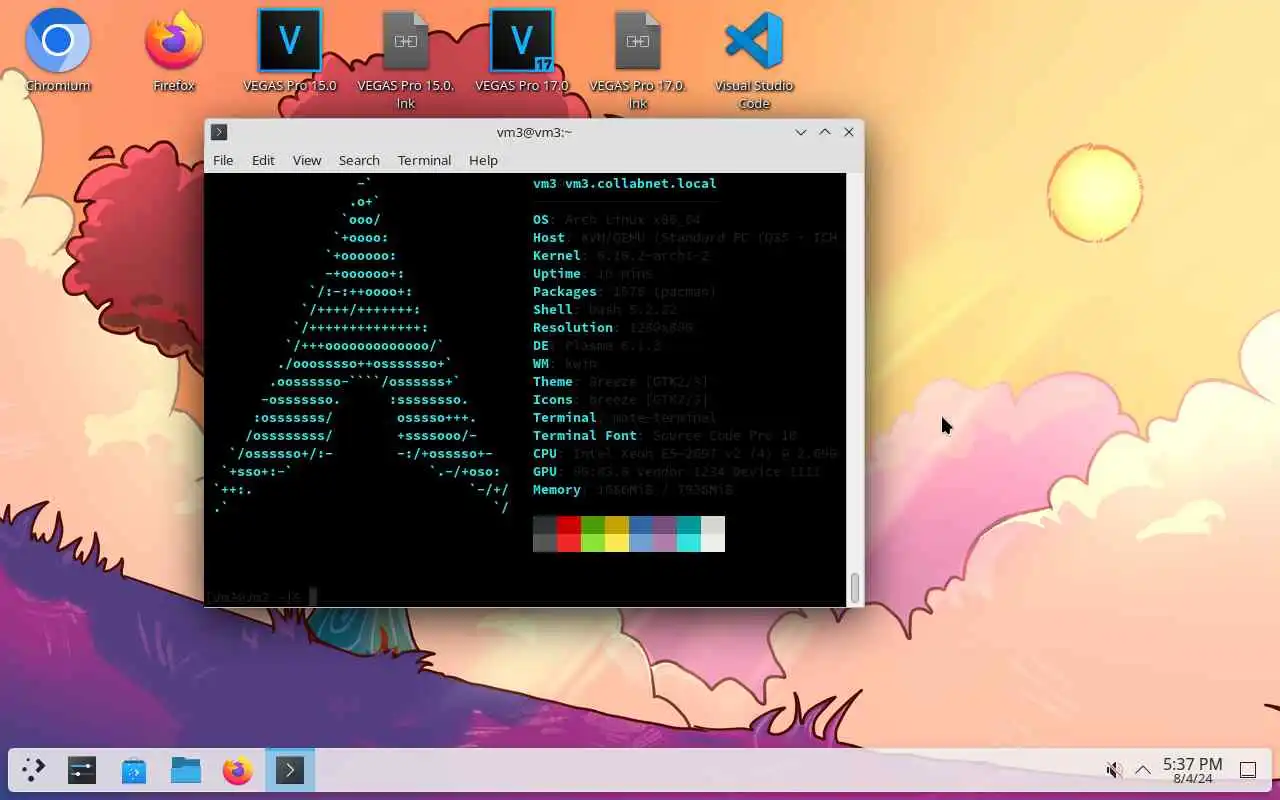Click the bright cyan color block in neofetch palette
Screen dimensions: 1280x800
tap(689, 543)
